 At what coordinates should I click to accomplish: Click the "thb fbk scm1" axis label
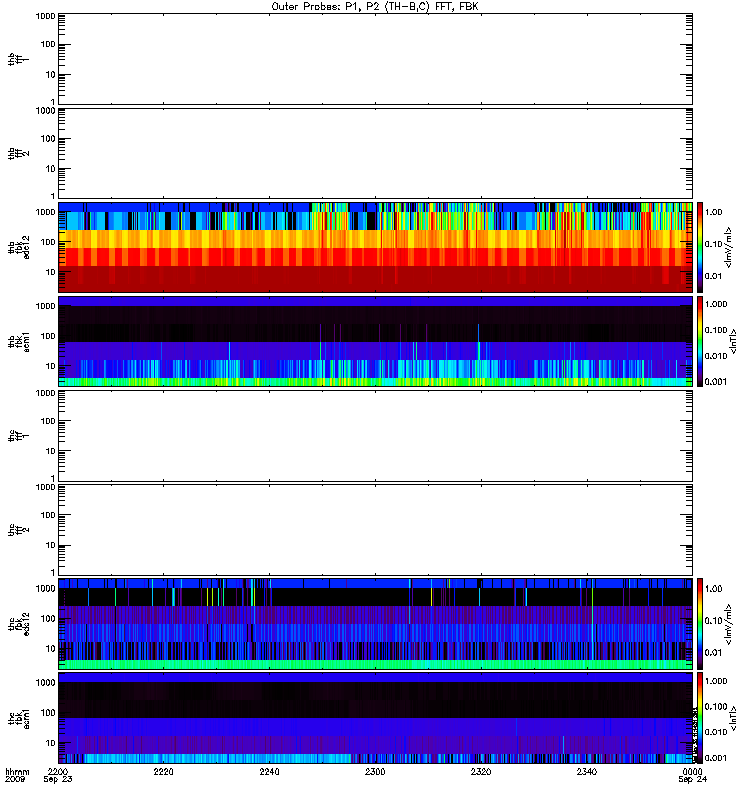[18, 342]
